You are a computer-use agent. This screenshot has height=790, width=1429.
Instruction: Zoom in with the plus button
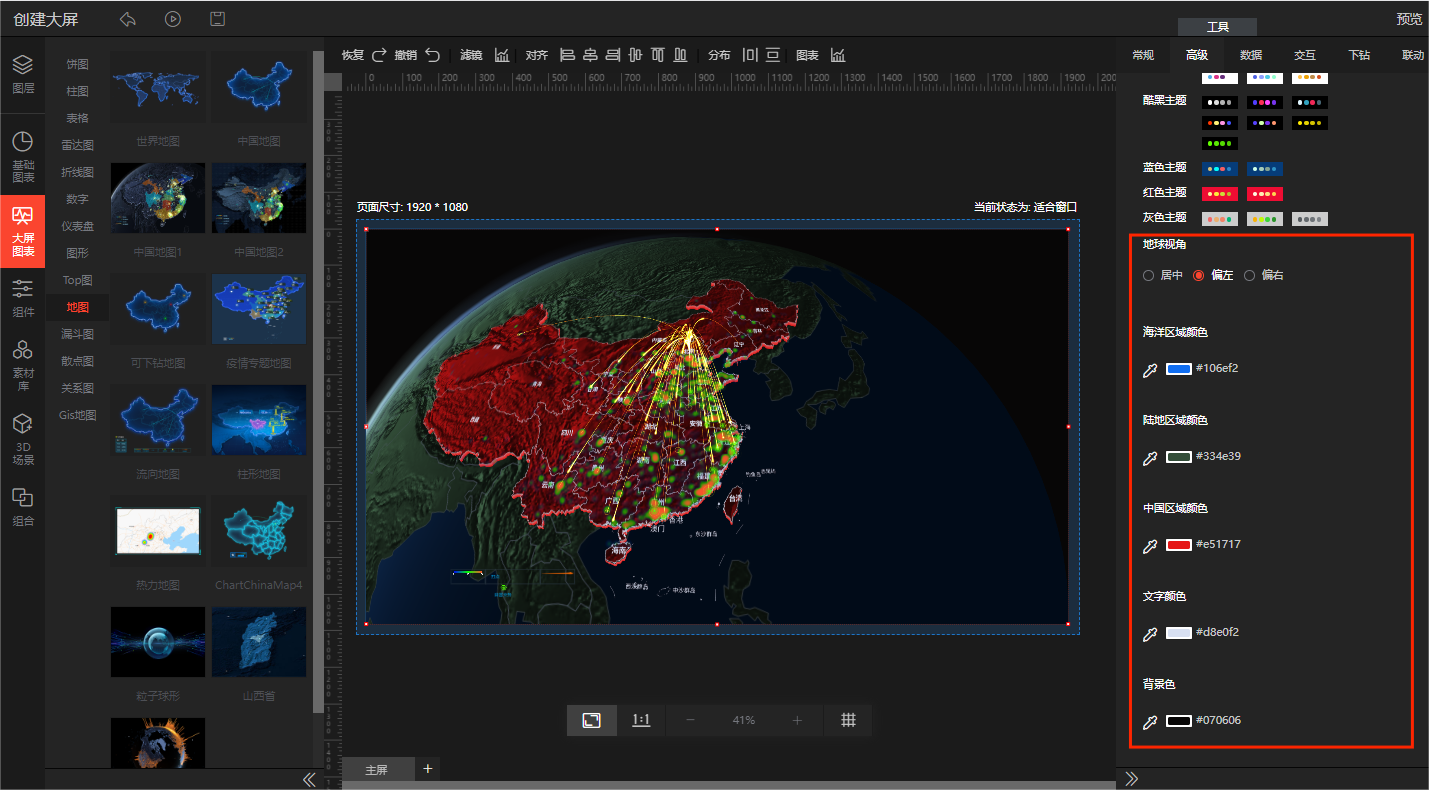click(797, 720)
